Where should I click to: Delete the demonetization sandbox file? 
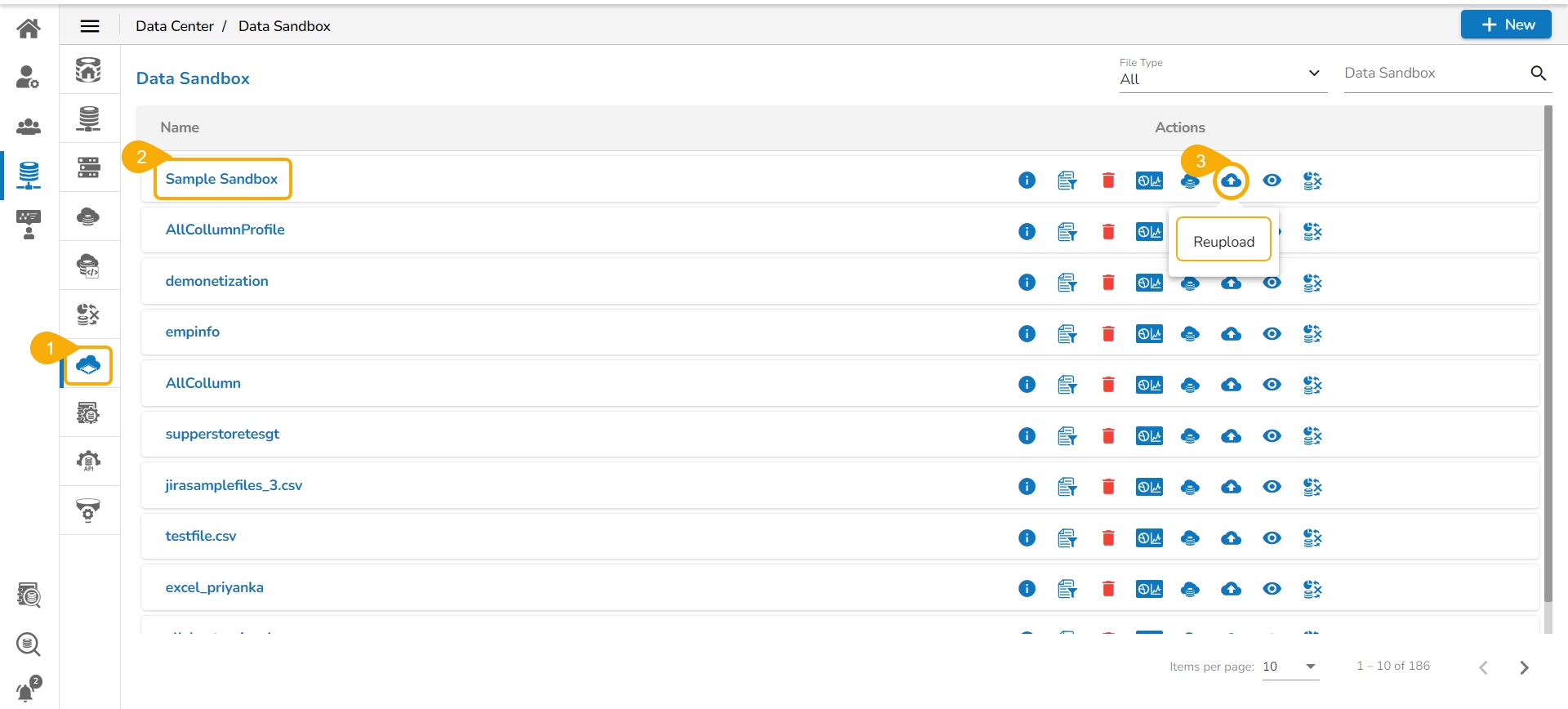click(1108, 283)
